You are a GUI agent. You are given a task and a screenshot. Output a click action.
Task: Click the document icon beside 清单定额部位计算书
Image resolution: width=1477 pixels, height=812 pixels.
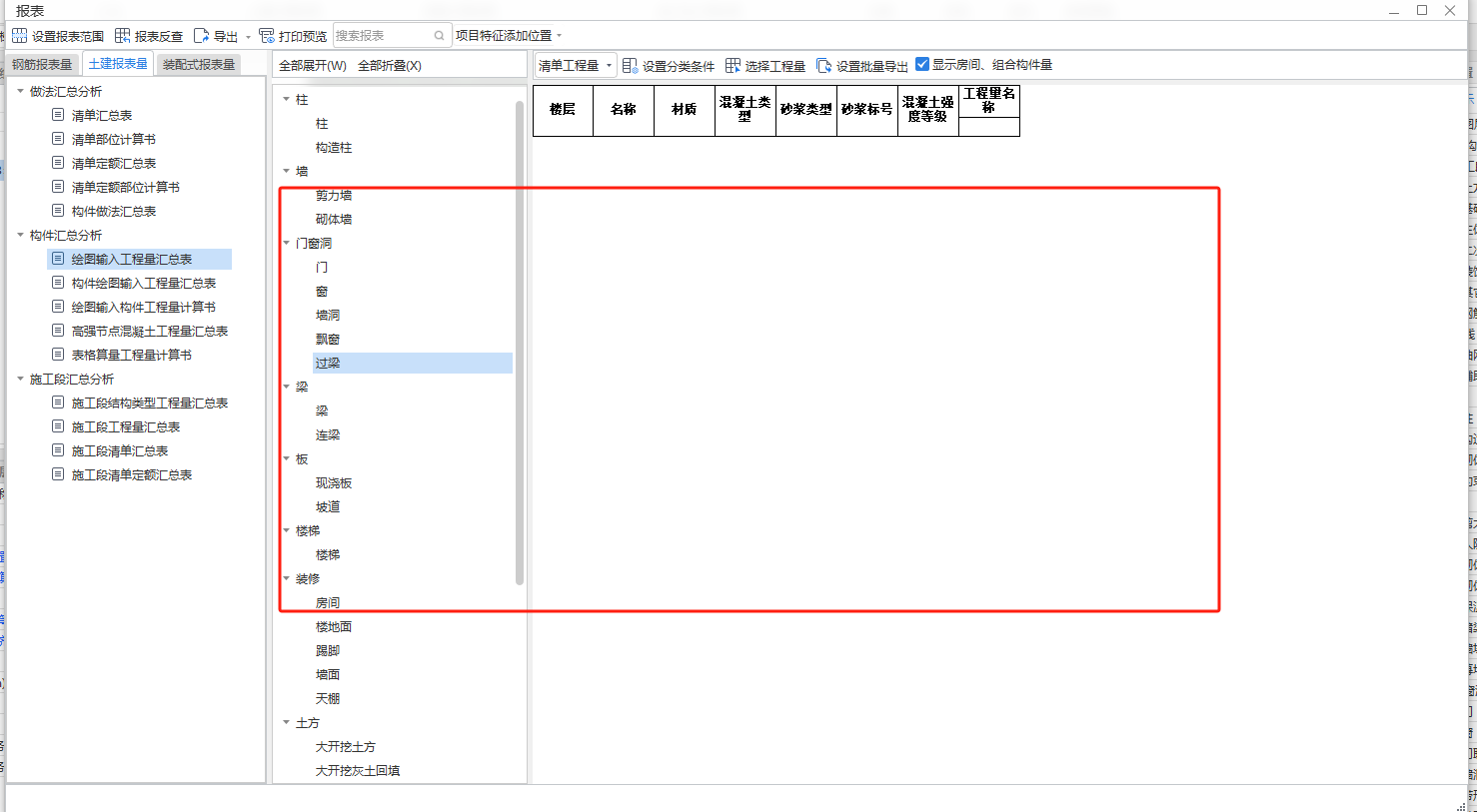coord(58,187)
